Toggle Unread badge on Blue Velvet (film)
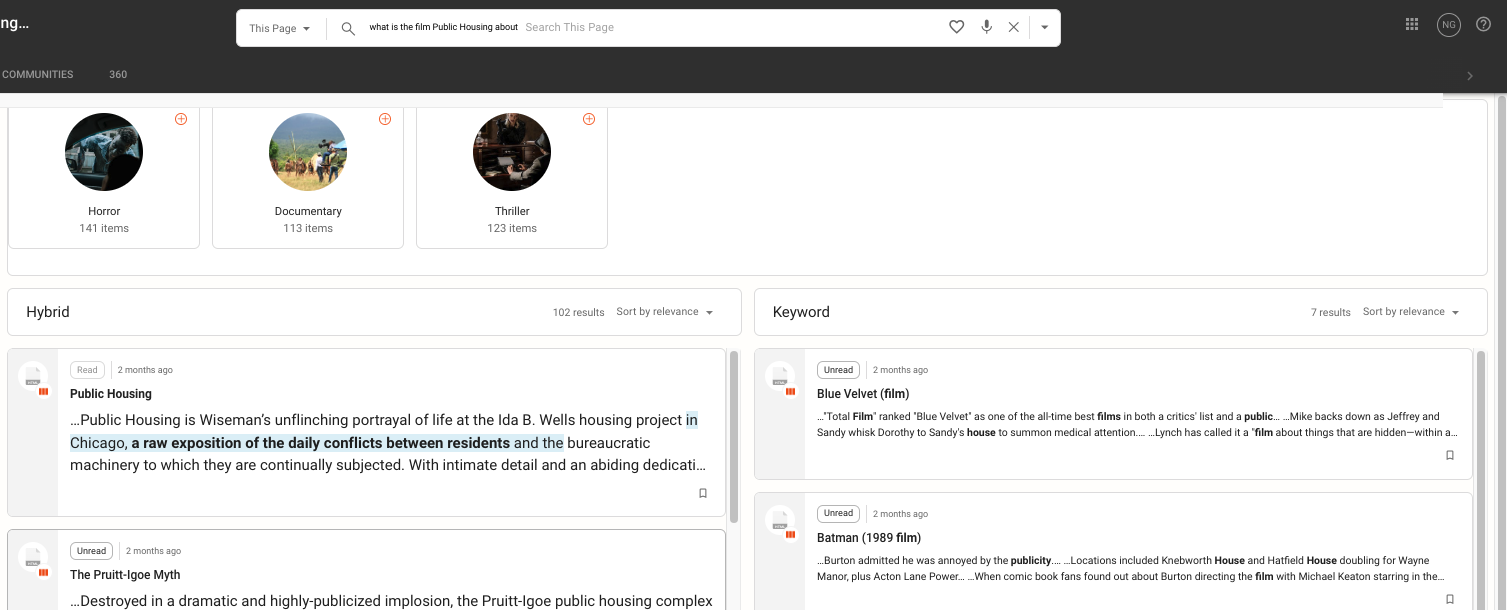This screenshot has height=610, width=1507. 838,370
